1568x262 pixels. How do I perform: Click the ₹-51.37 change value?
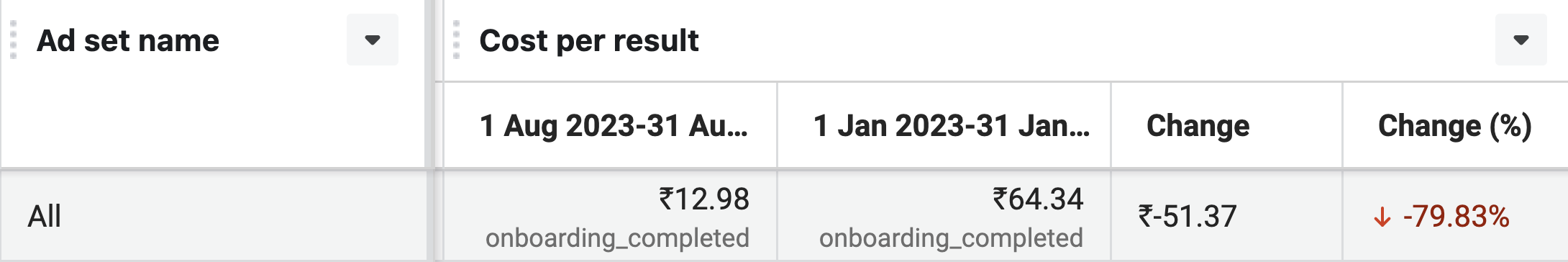tap(1188, 216)
